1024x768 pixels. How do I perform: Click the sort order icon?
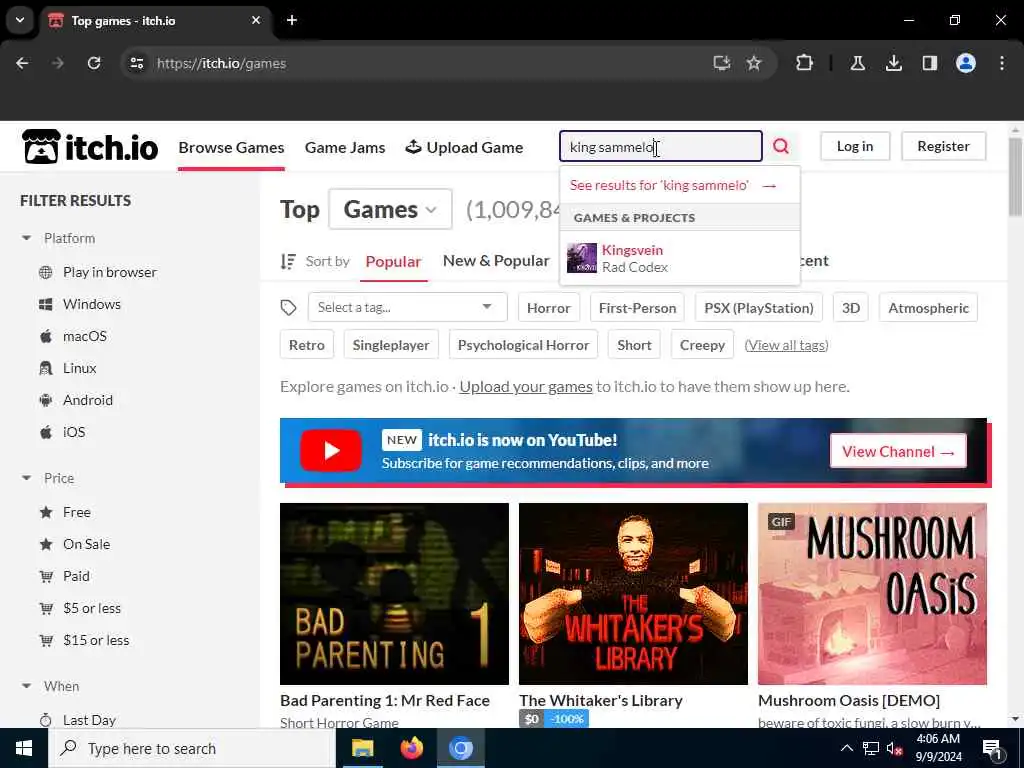pyautogui.click(x=288, y=262)
